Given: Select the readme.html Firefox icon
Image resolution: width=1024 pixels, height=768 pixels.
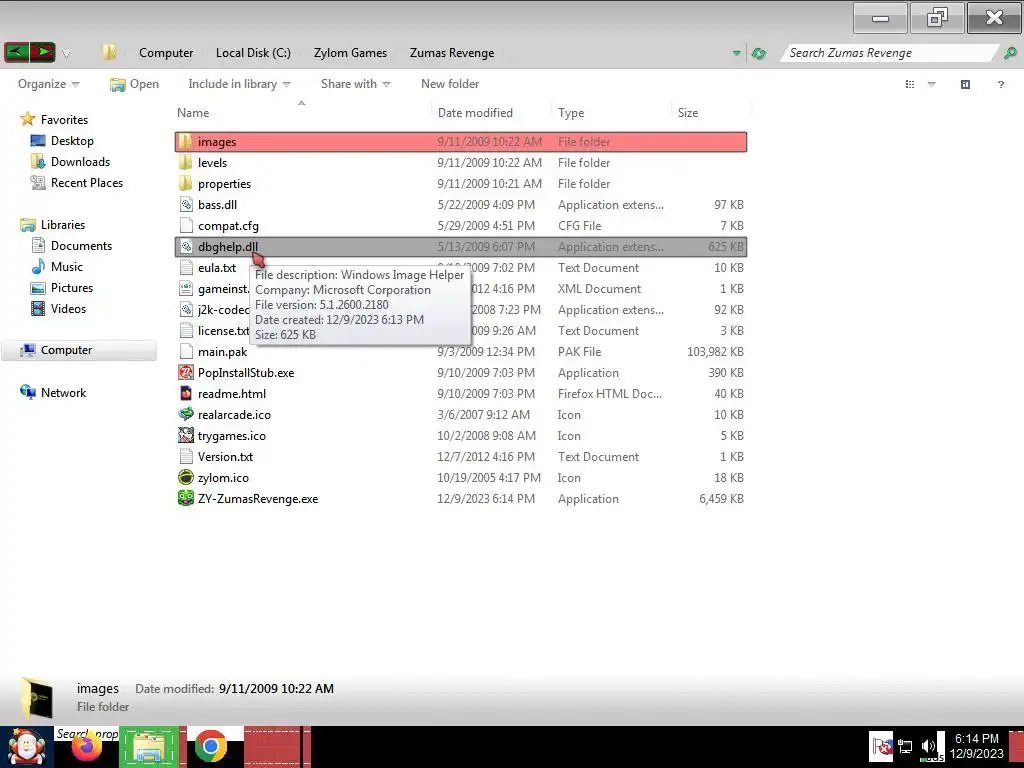Looking at the screenshot, I should [186, 393].
